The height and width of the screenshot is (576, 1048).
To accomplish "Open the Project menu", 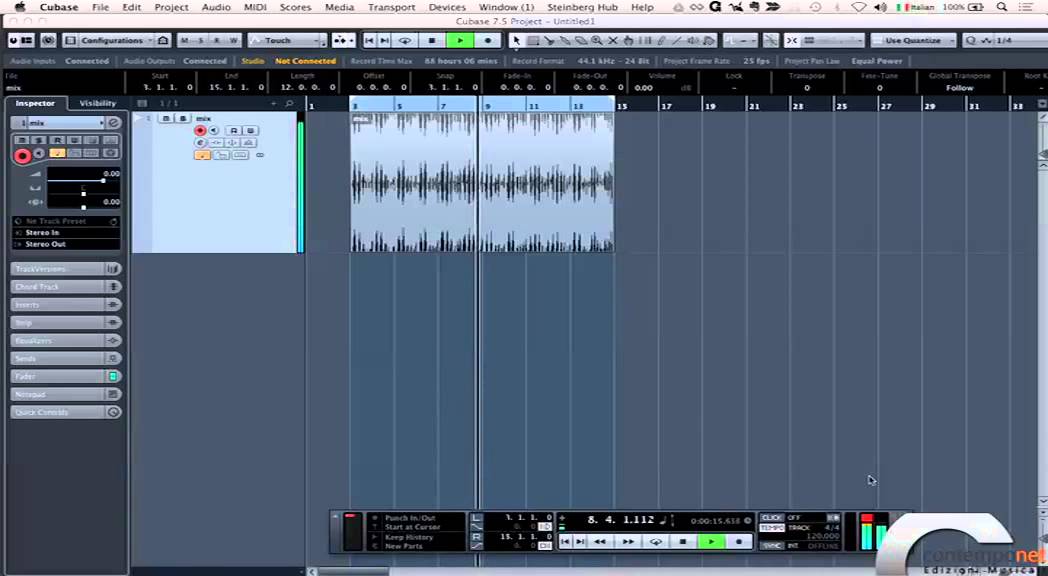I will 171,7.
